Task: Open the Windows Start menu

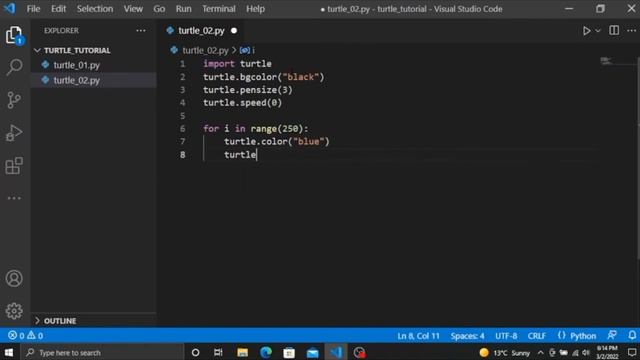Action: pos(9,352)
